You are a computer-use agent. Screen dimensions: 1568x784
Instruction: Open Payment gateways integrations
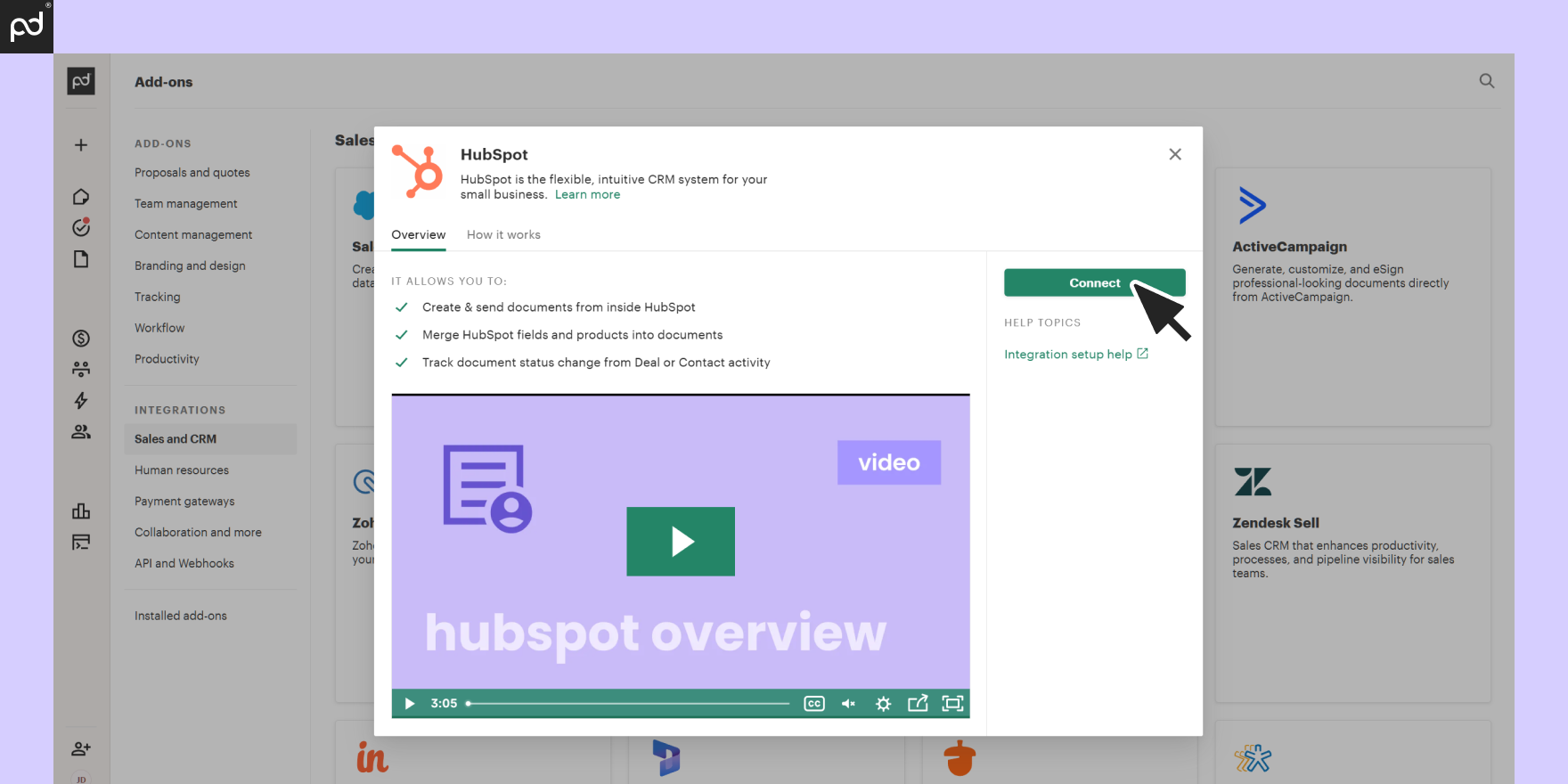click(x=184, y=502)
